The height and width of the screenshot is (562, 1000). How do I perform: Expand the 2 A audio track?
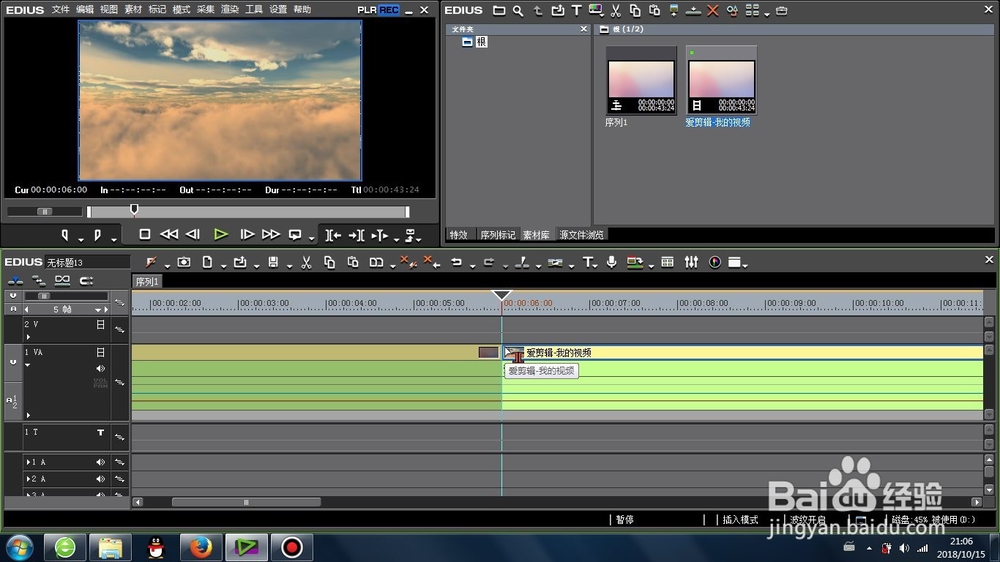[28, 478]
